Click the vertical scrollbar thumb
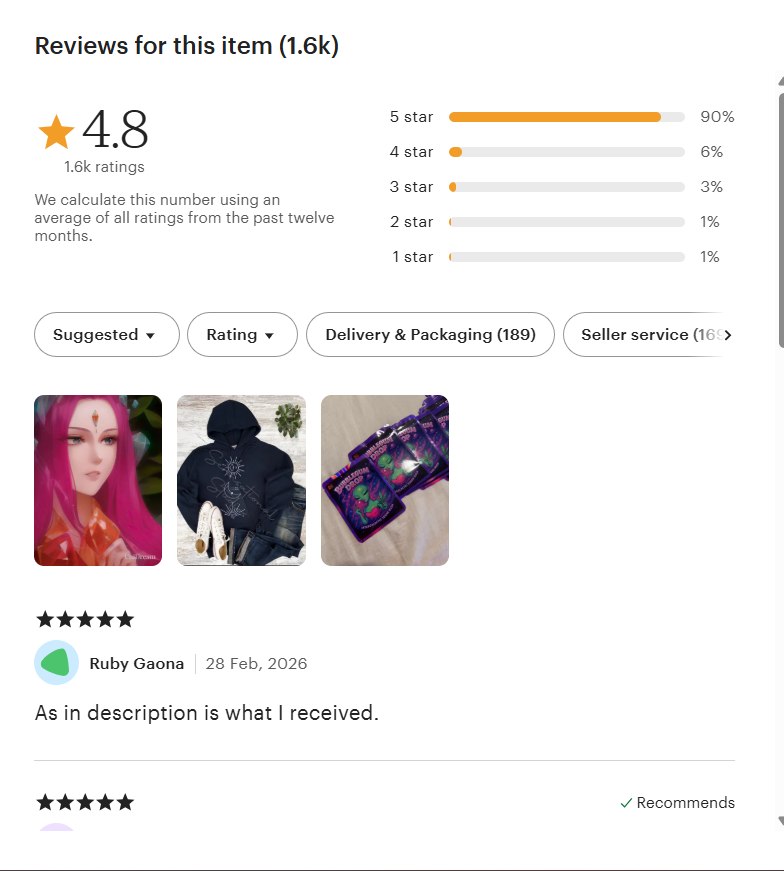This screenshot has height=871, width=784. (781, 221)
